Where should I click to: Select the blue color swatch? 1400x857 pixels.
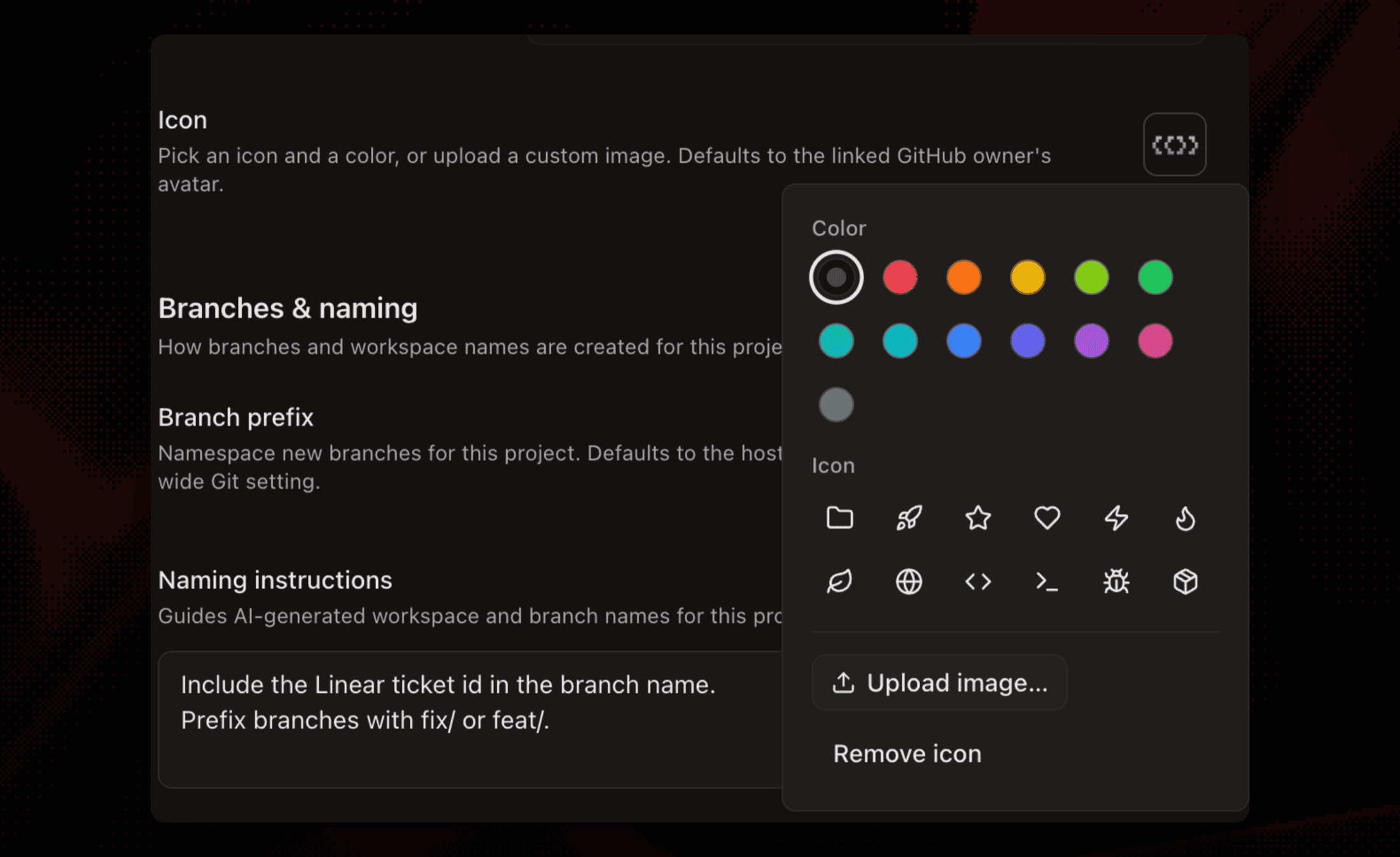click(x=963, y=341)
